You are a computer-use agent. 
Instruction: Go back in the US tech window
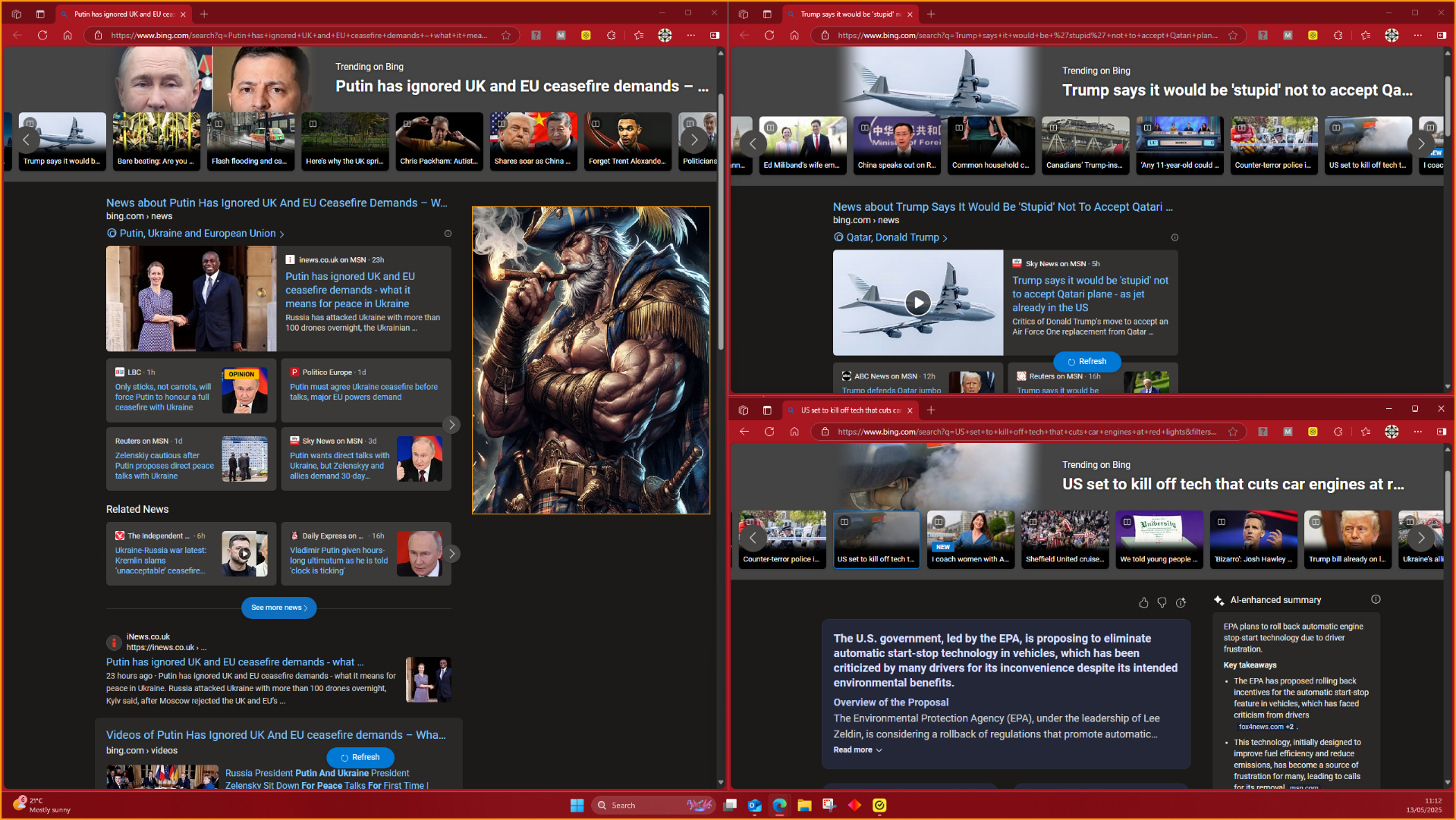pyautogui.click(x=744, y=432)
